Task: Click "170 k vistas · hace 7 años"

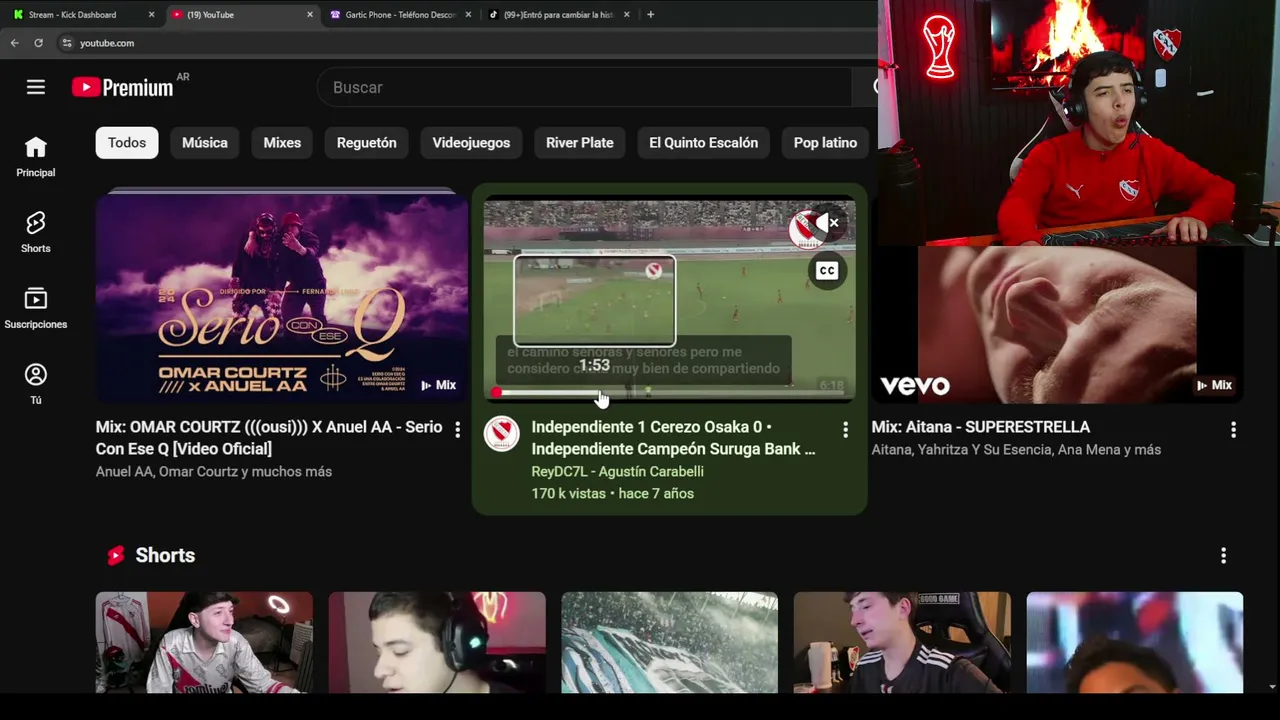Action: tap(612, 493)
